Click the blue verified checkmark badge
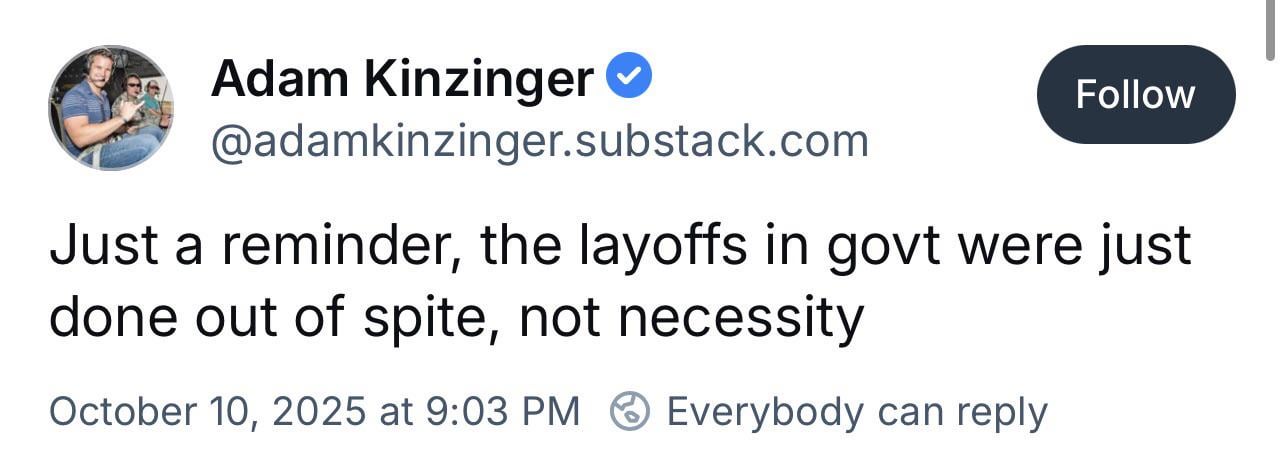This screenshot has width=1283, height=466. pyautogui.click(x=630, y=77)
